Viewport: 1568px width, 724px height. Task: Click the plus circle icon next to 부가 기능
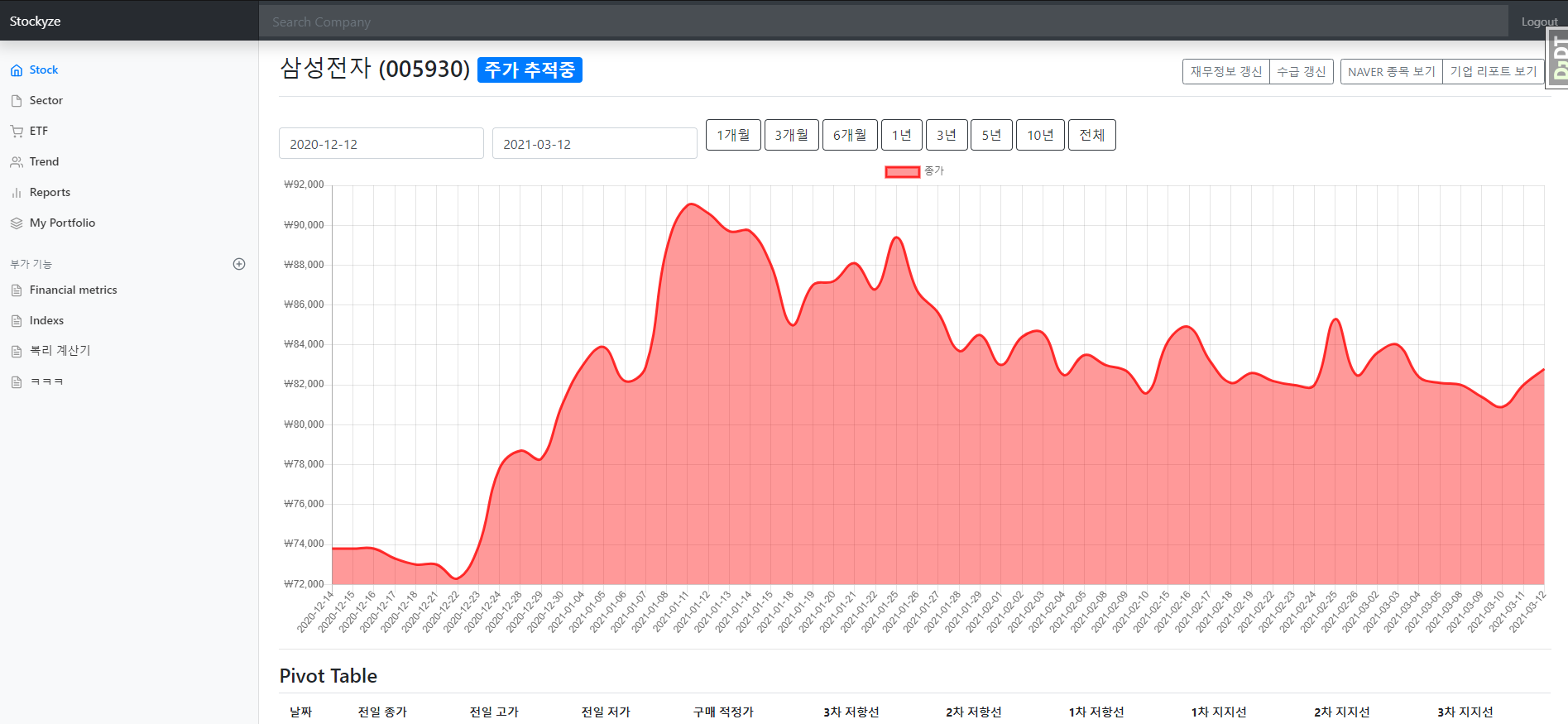coord(239,264)
